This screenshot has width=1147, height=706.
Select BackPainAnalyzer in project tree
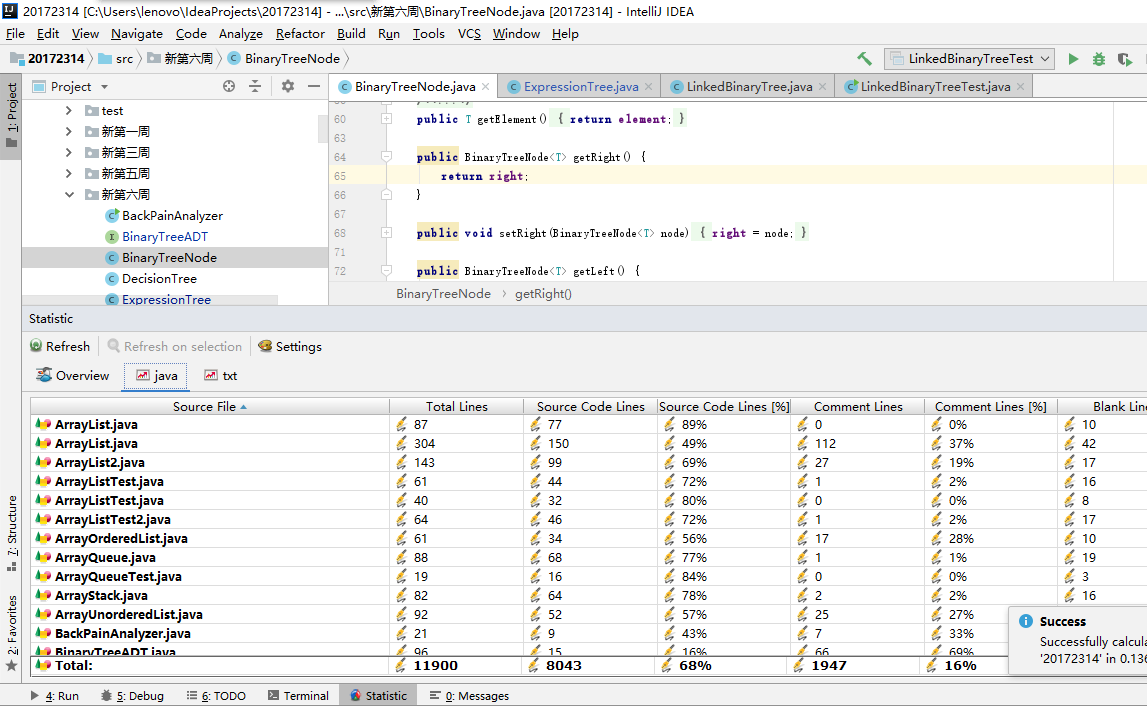point(172,216)
